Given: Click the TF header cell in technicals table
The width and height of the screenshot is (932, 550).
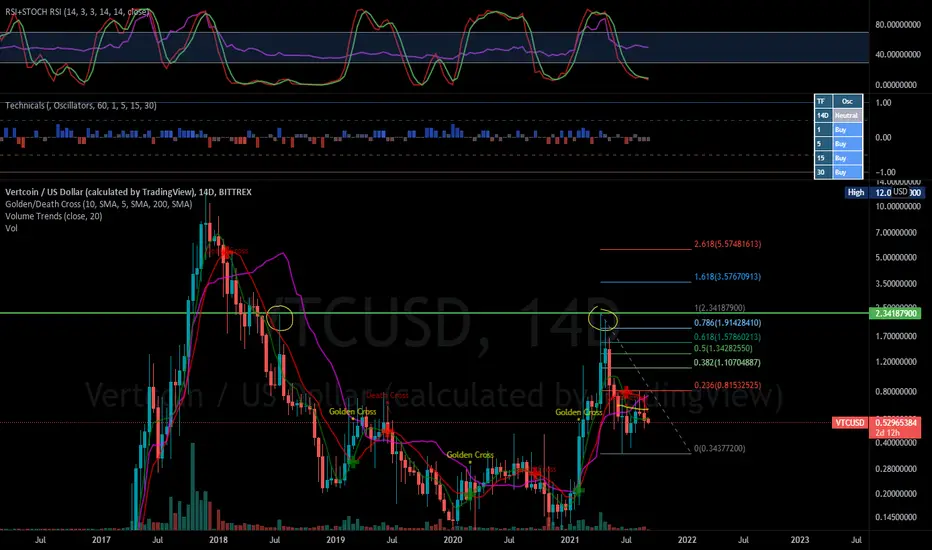Looking at the screenshot, I should [823, 101].
